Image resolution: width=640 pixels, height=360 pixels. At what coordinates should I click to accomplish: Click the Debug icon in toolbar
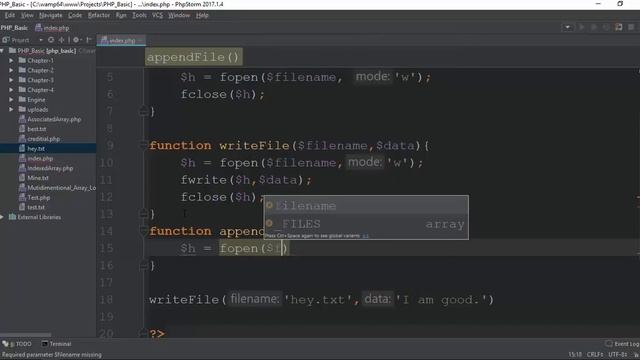594,27
